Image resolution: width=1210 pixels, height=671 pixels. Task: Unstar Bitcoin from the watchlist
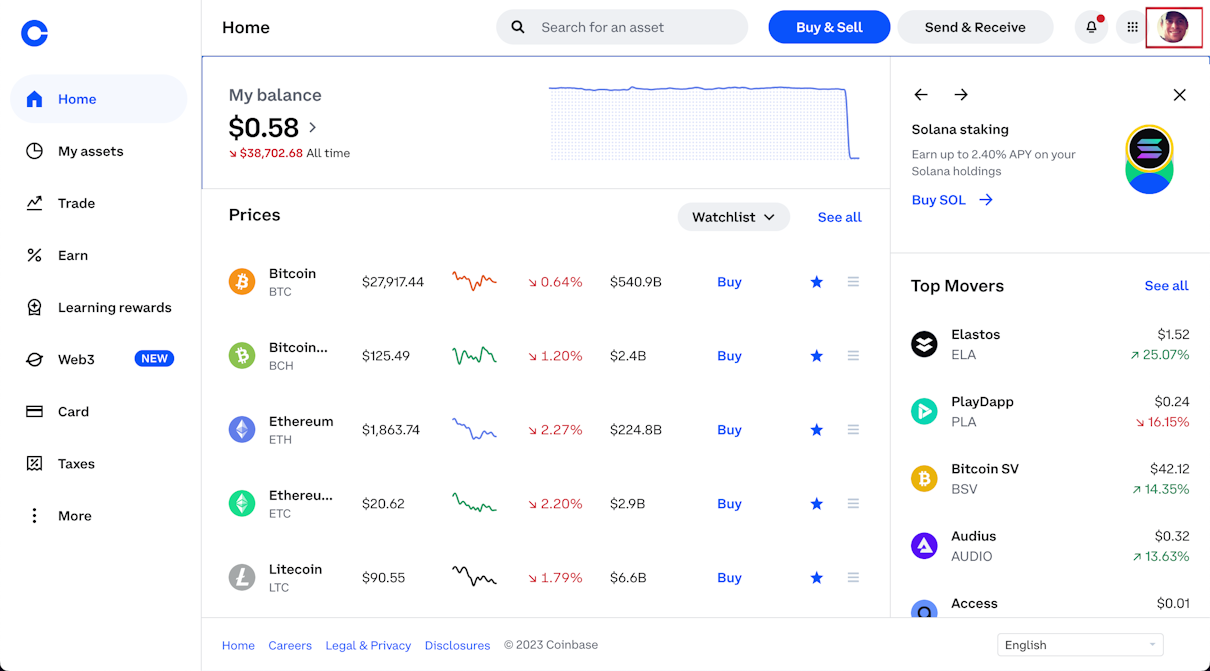(x=817, y=282)
